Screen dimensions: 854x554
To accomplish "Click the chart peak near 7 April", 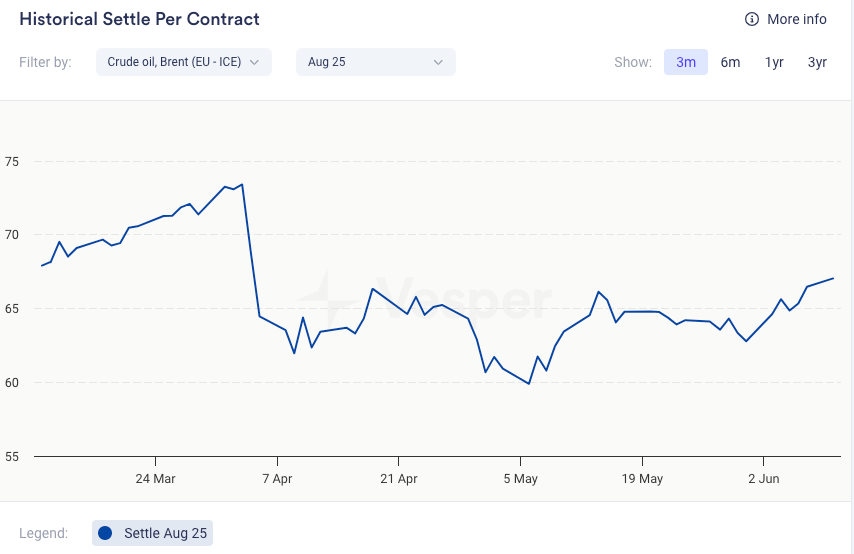I will point(242,184).
